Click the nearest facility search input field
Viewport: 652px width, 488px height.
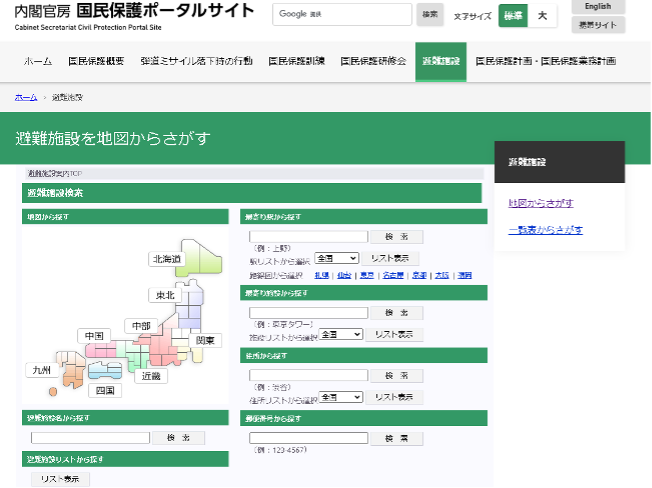[x=309, y=313]
